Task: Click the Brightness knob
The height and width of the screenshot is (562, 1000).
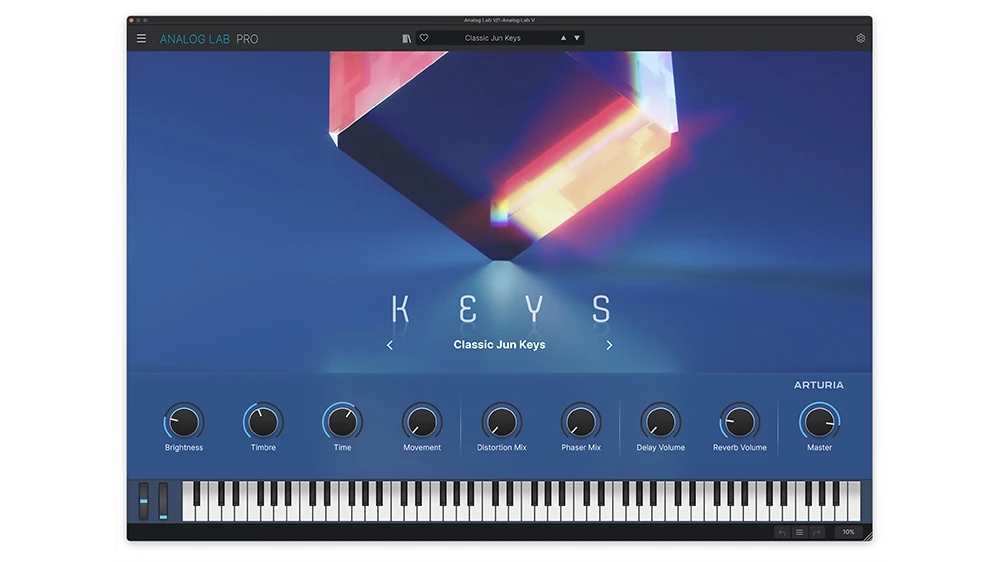Action: pos(183,421)
